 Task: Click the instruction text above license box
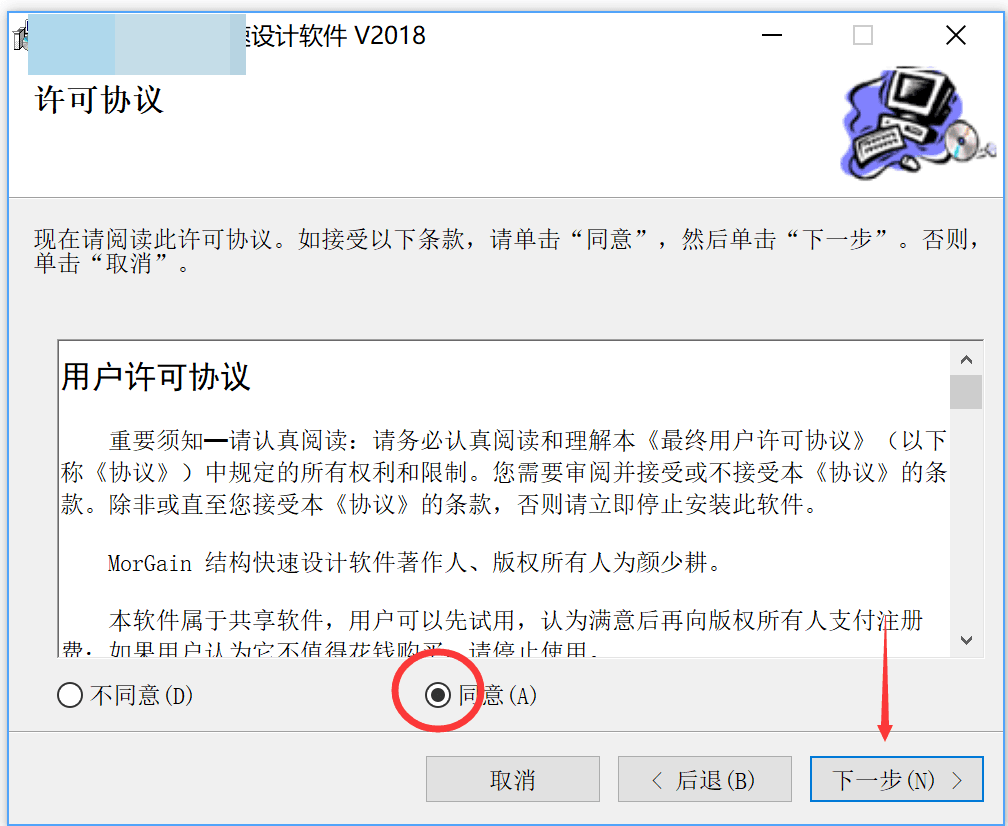coord(507,251)
